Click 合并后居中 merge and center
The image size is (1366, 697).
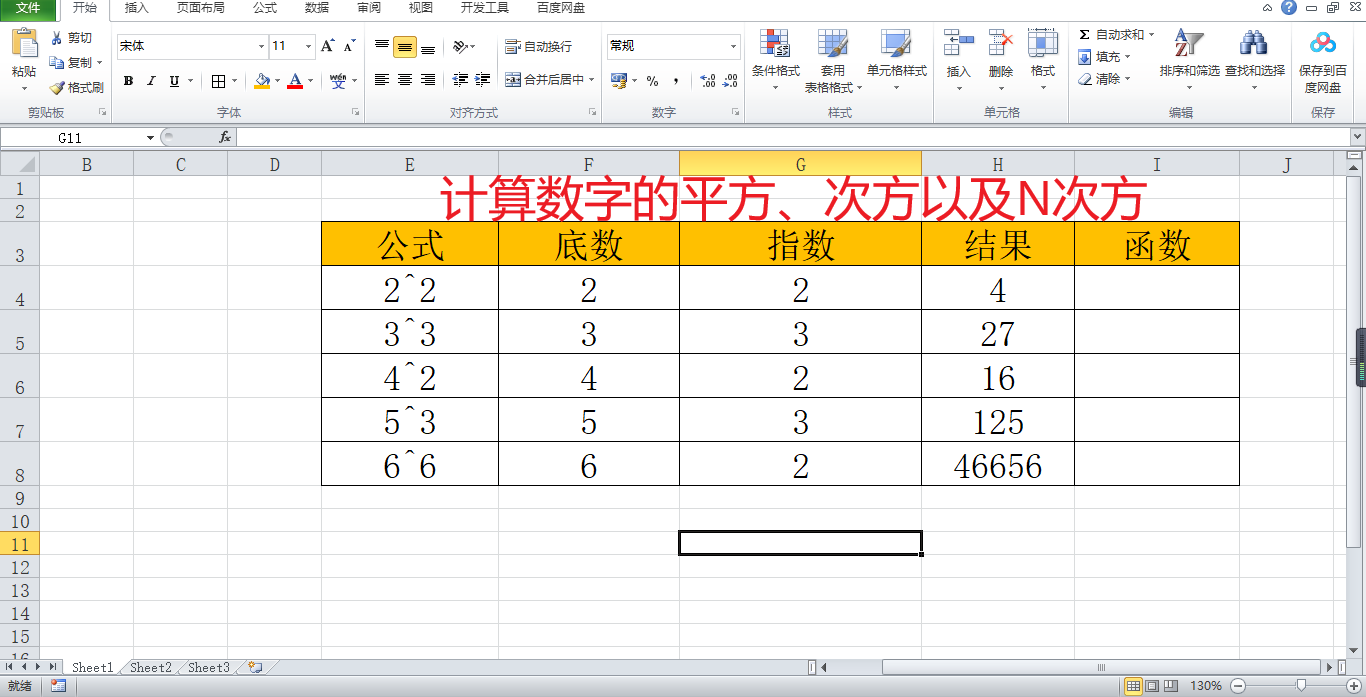[x=544, y=80]
